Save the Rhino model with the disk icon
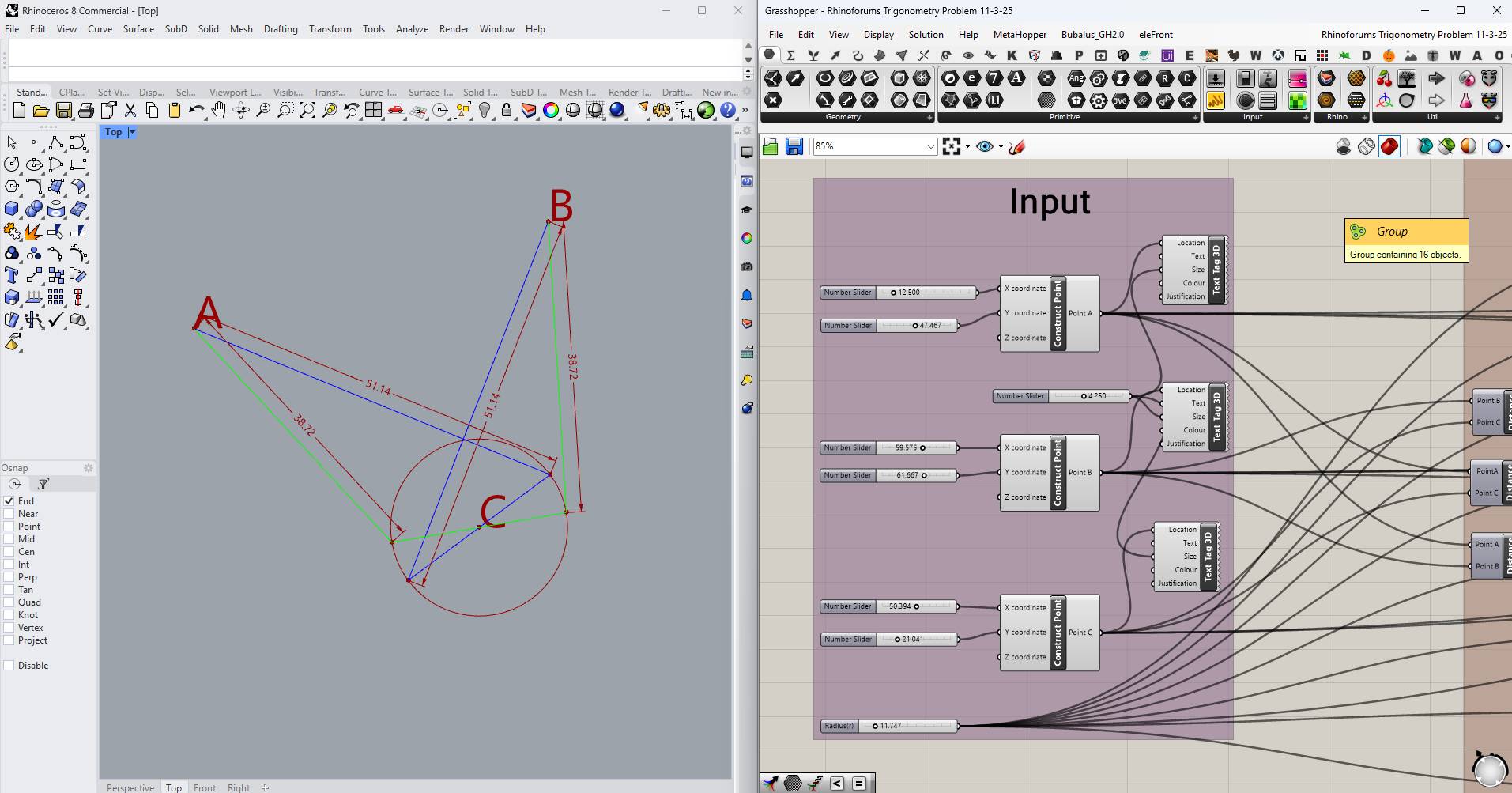Viewport: 1512px width, 793px height. pyautogui.click(x=63, y=111)
